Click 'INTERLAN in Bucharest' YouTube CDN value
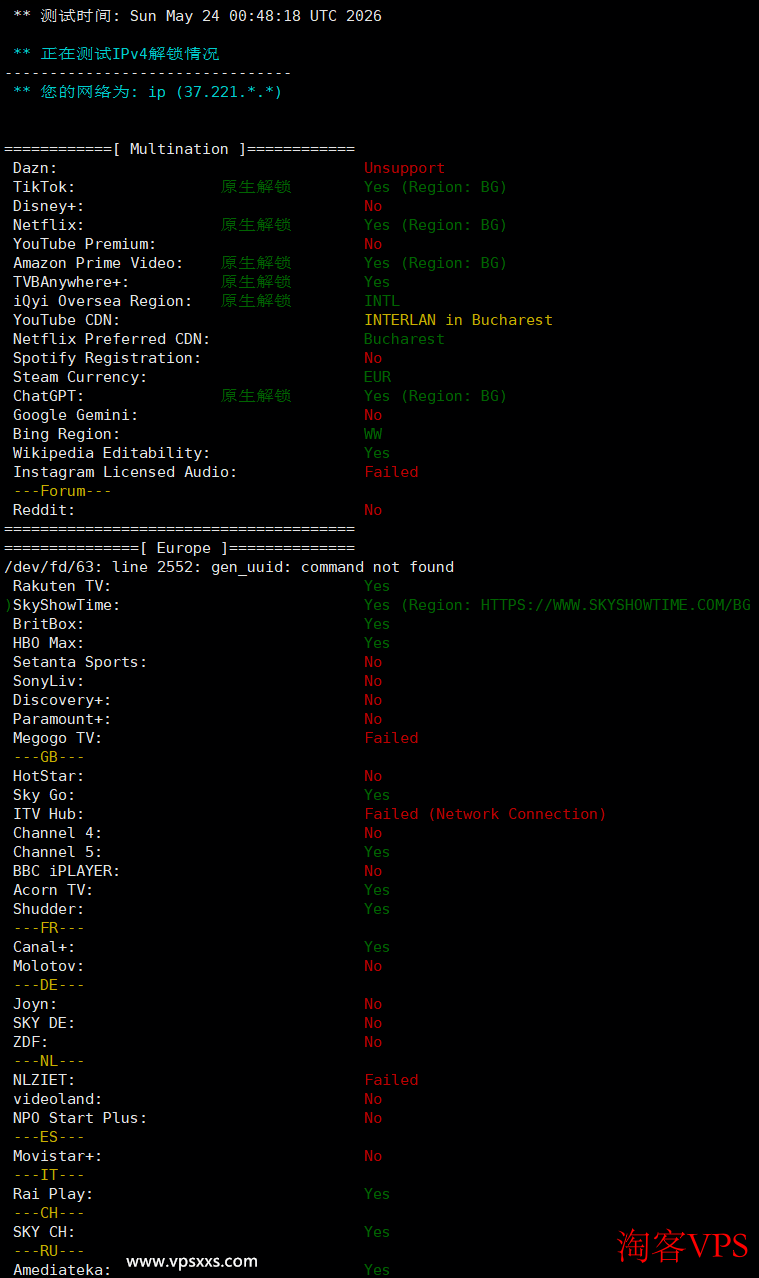This screenshot has width=759, height=1278. coord(458,320)
